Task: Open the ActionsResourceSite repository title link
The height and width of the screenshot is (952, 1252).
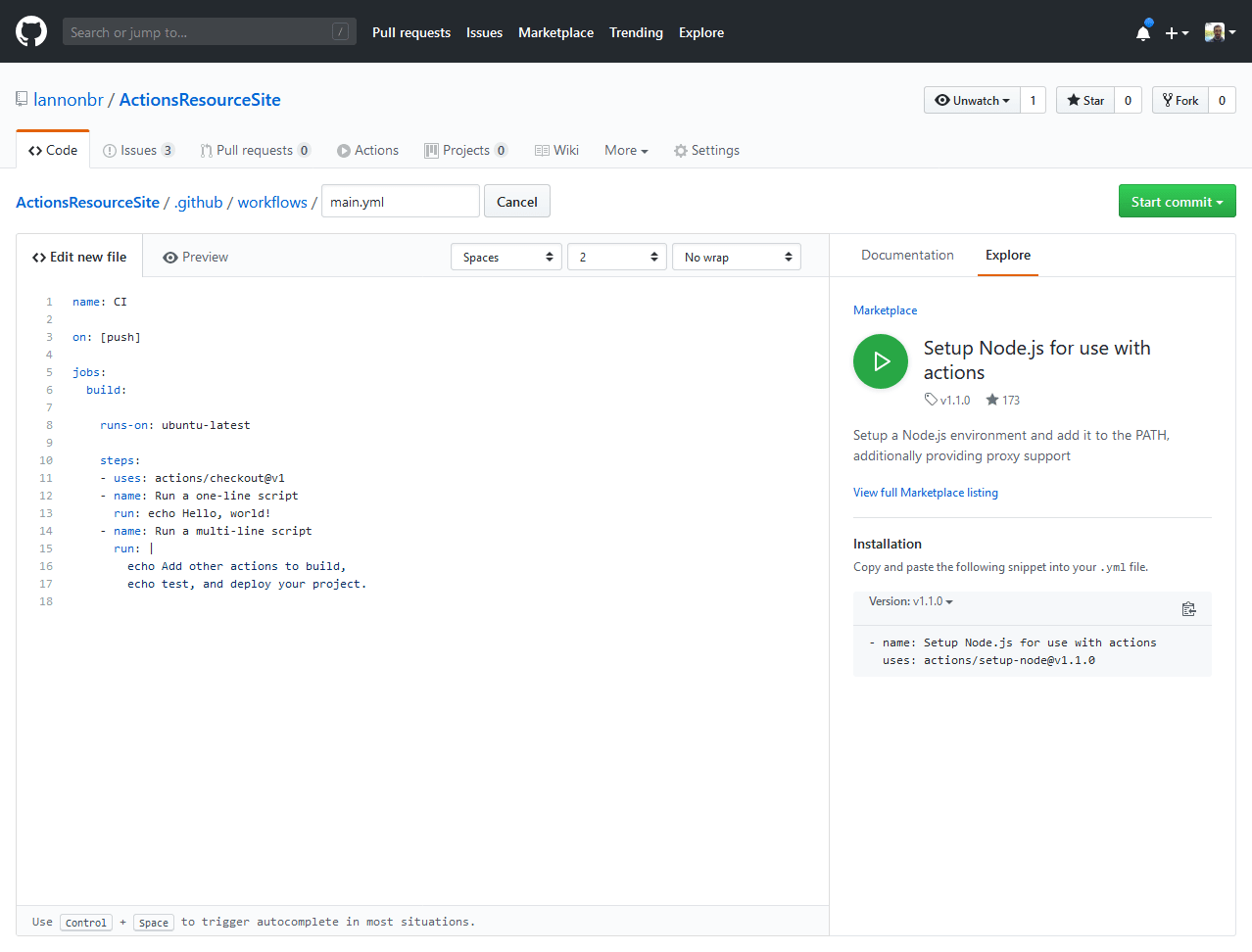Action: [x=200, y=100]
